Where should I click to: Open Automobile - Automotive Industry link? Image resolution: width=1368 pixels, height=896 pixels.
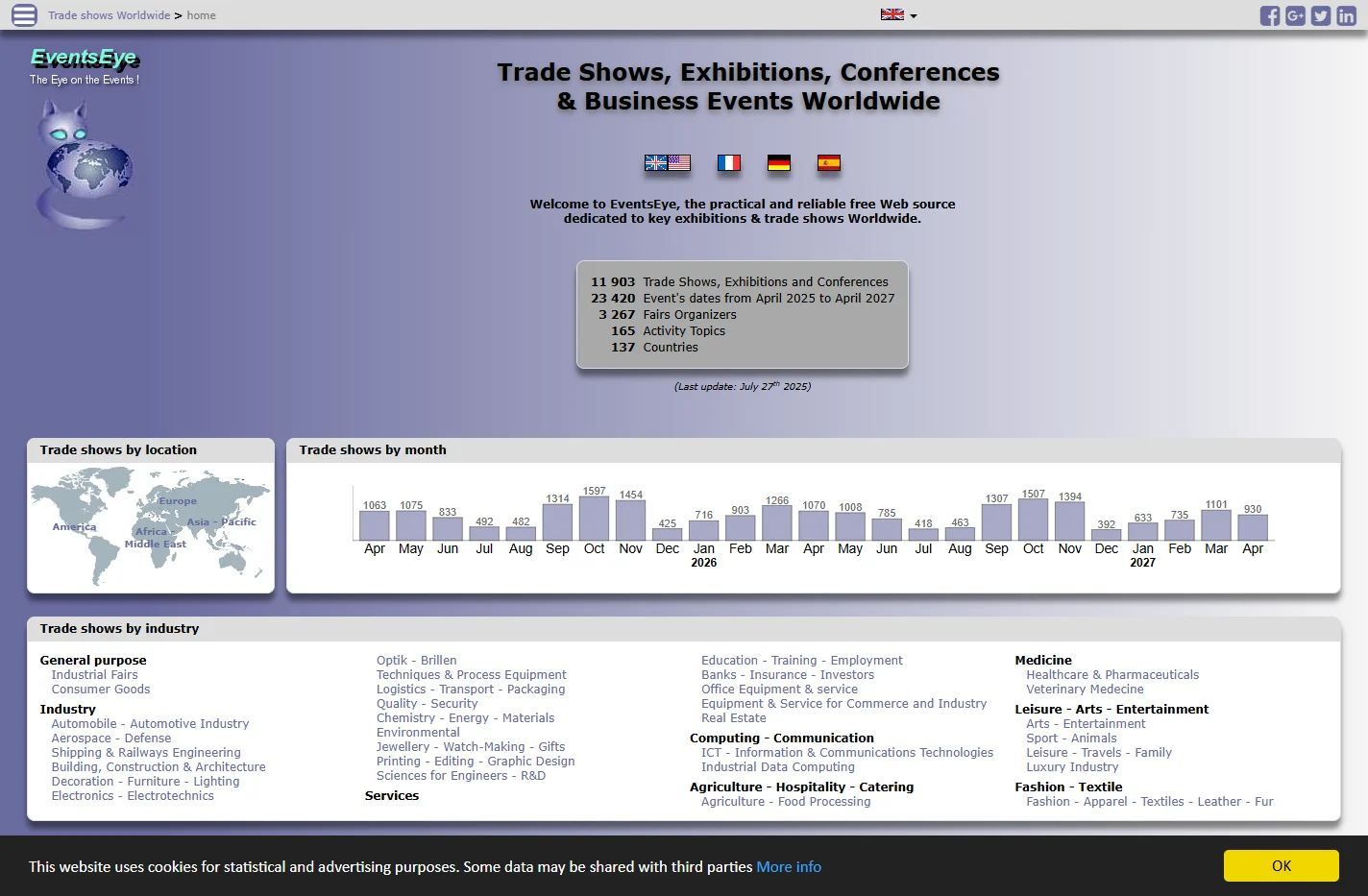click(x=150, y=724)
